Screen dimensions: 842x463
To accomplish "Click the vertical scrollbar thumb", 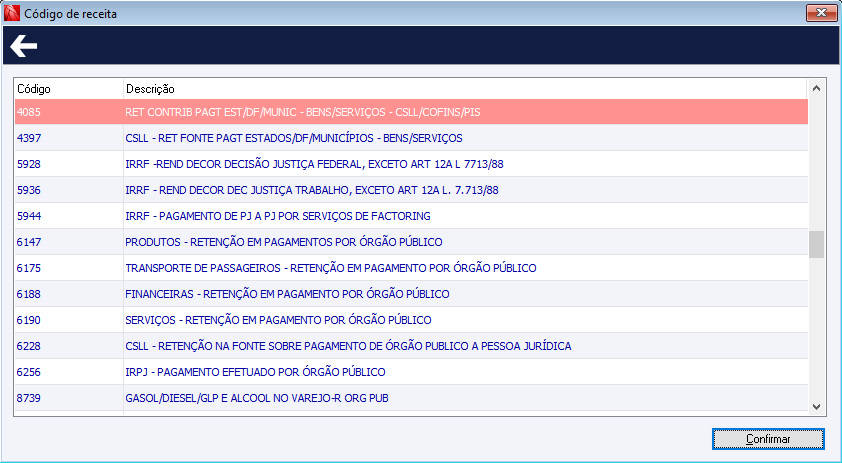I will 816,244.
